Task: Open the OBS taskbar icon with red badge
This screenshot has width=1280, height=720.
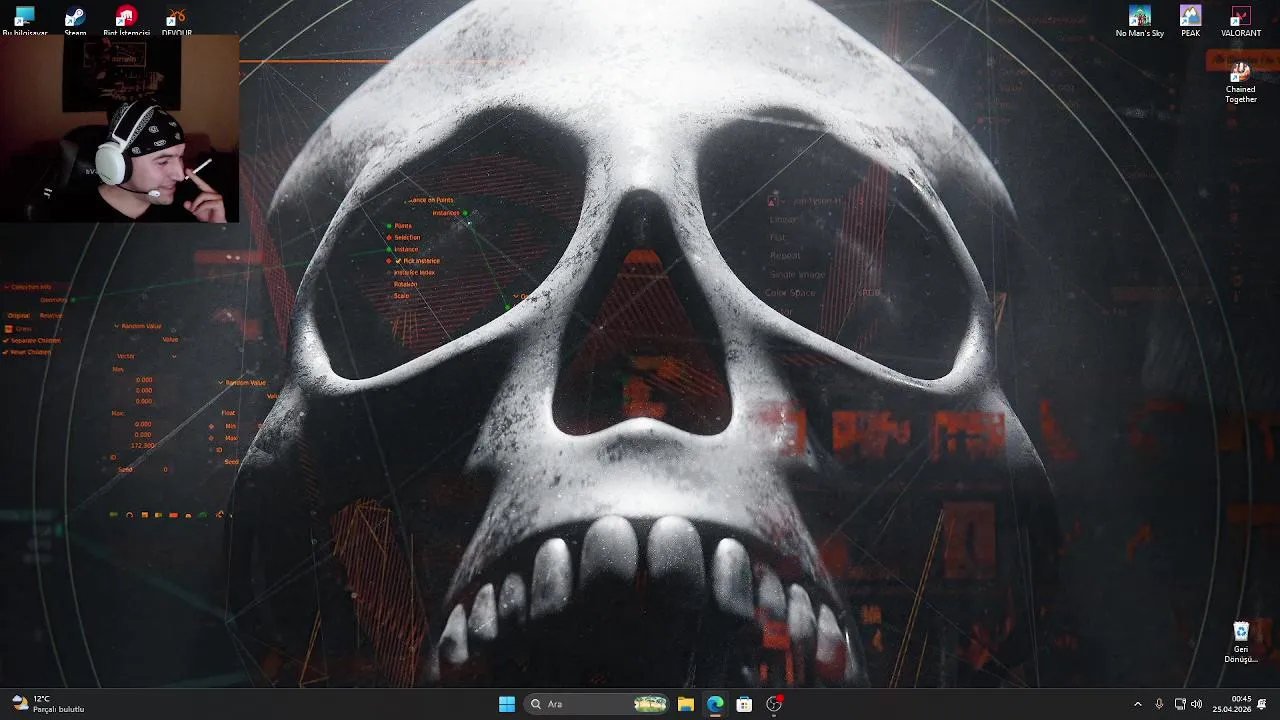Action: pos(774,704)
